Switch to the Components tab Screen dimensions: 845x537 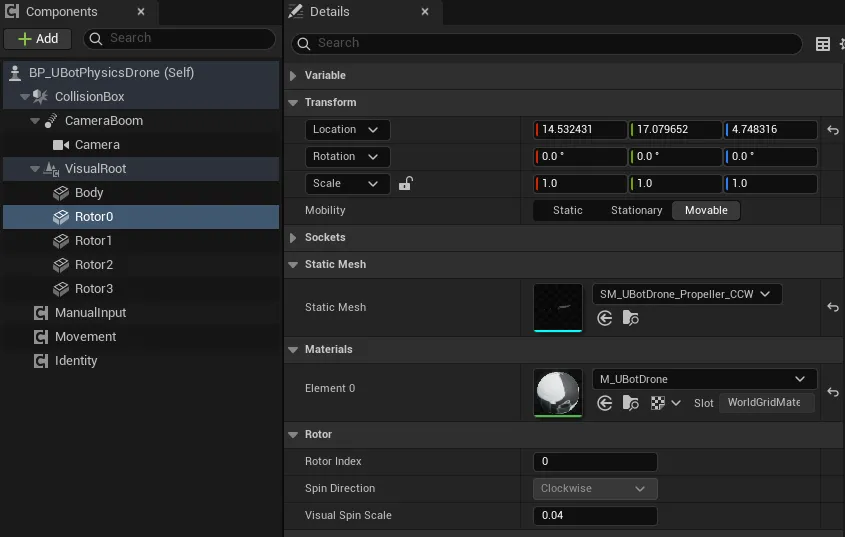[61, 11]
